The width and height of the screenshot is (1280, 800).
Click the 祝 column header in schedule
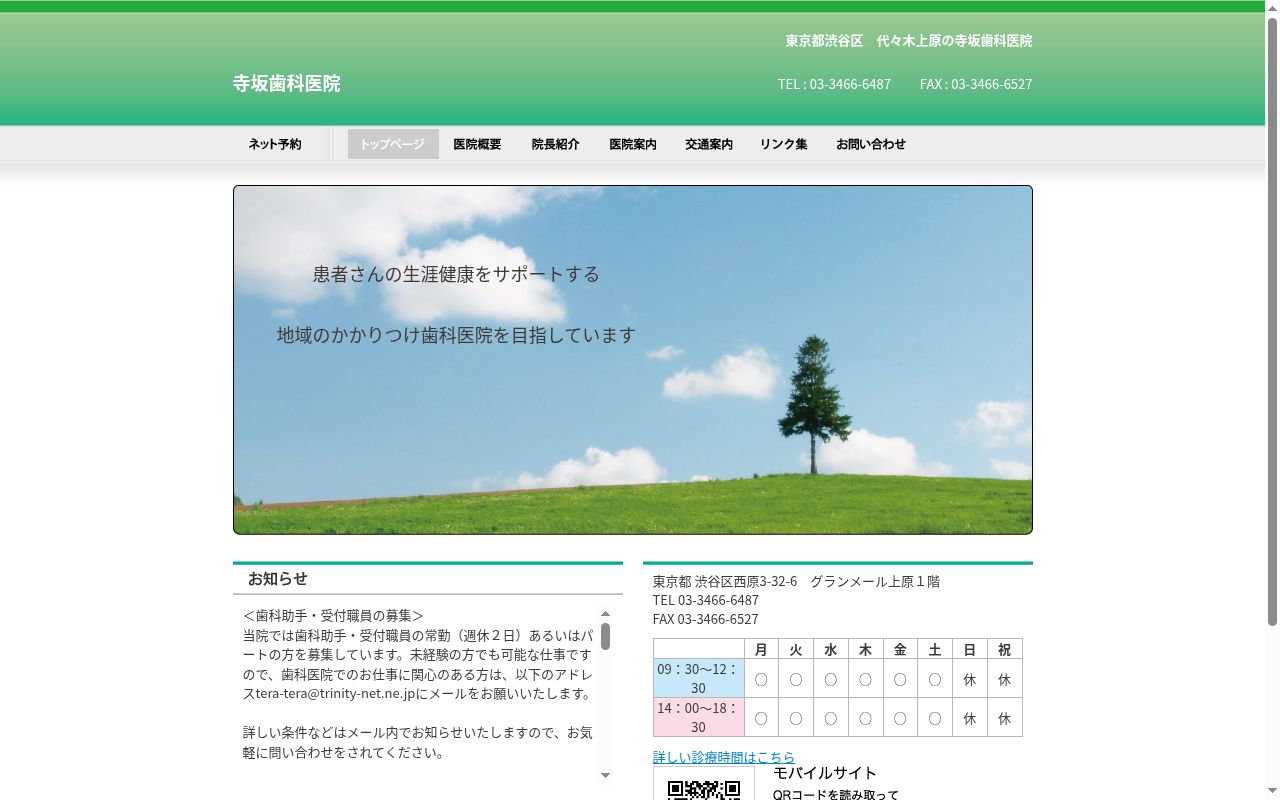click(1005, 649)
